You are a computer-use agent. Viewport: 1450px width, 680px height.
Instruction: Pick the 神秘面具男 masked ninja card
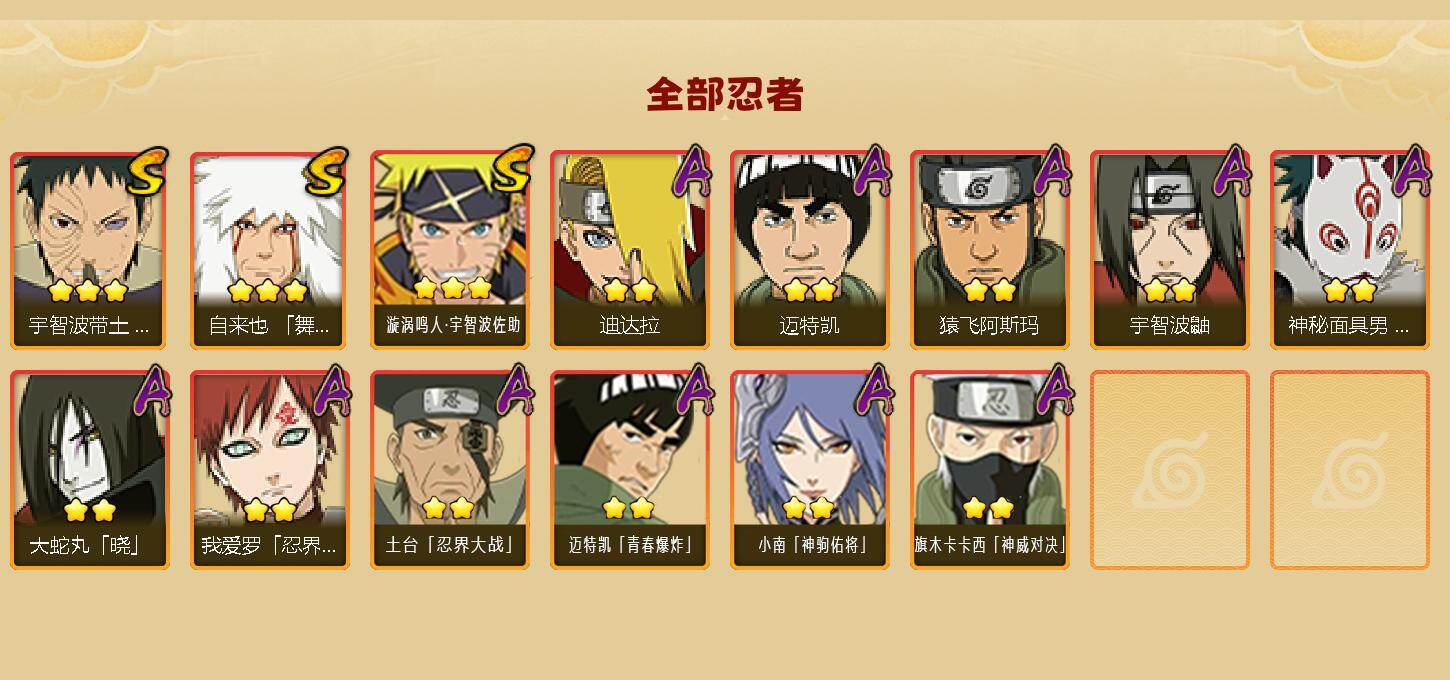1350,250
